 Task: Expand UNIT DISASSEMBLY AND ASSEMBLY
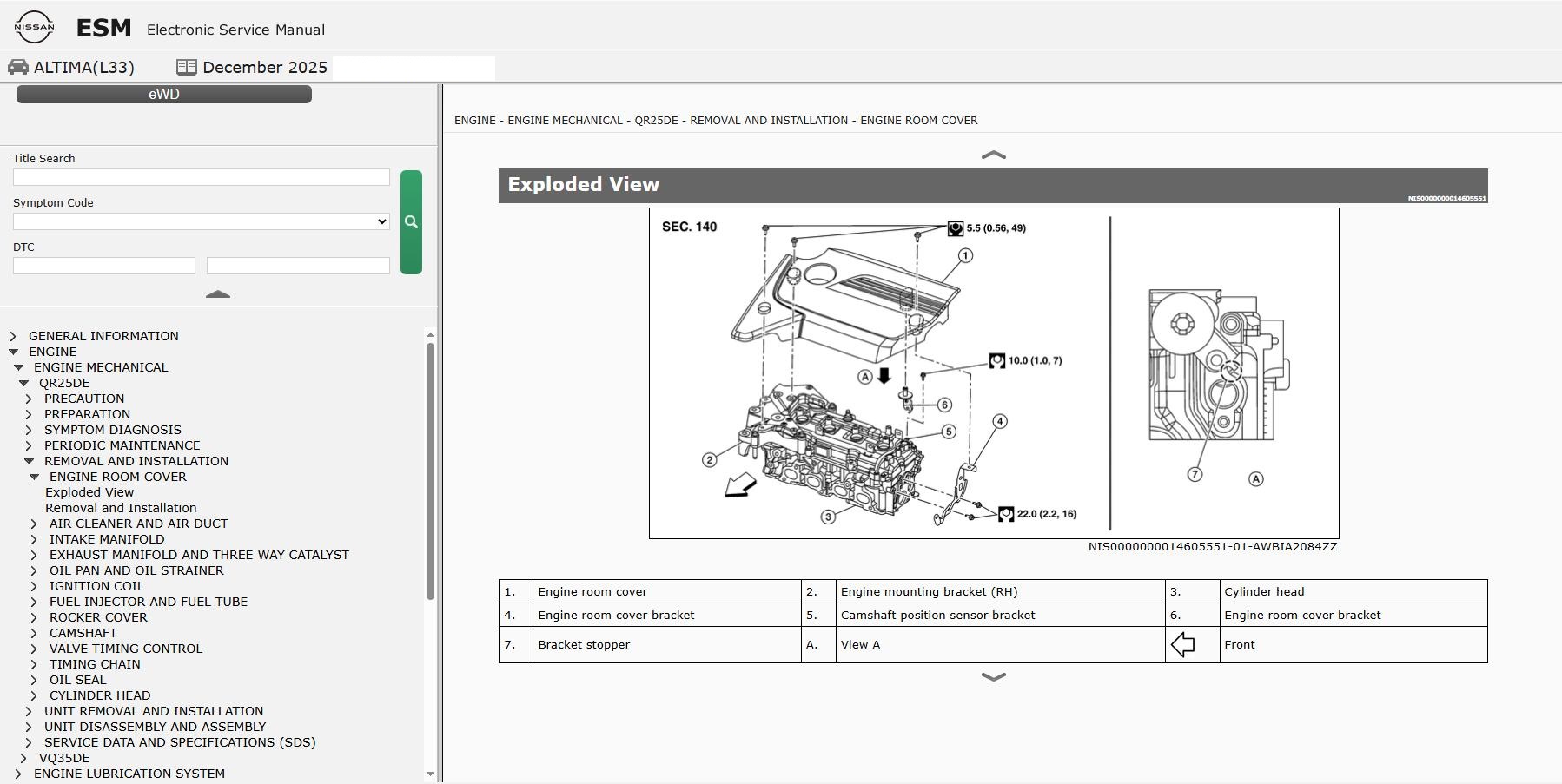point(29,727)
